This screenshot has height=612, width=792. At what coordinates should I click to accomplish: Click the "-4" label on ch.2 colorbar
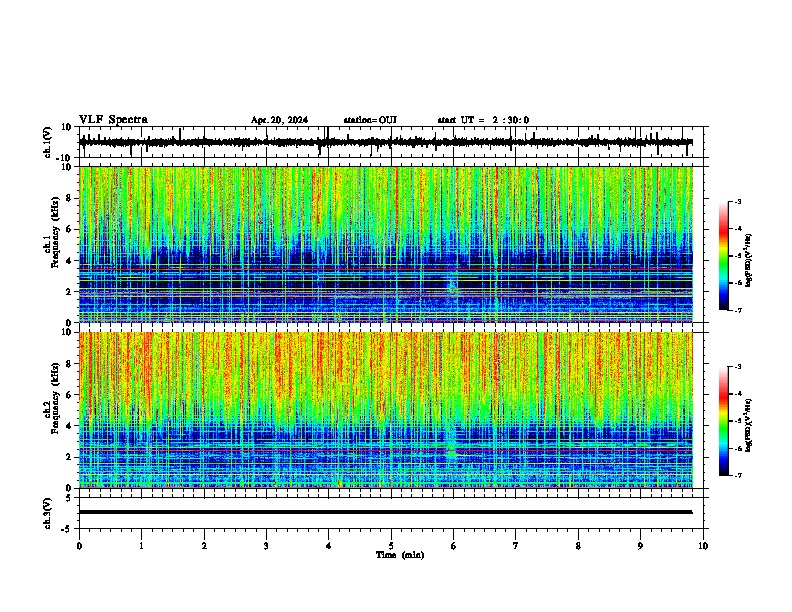pyautogui.click(x=738, y=394)
